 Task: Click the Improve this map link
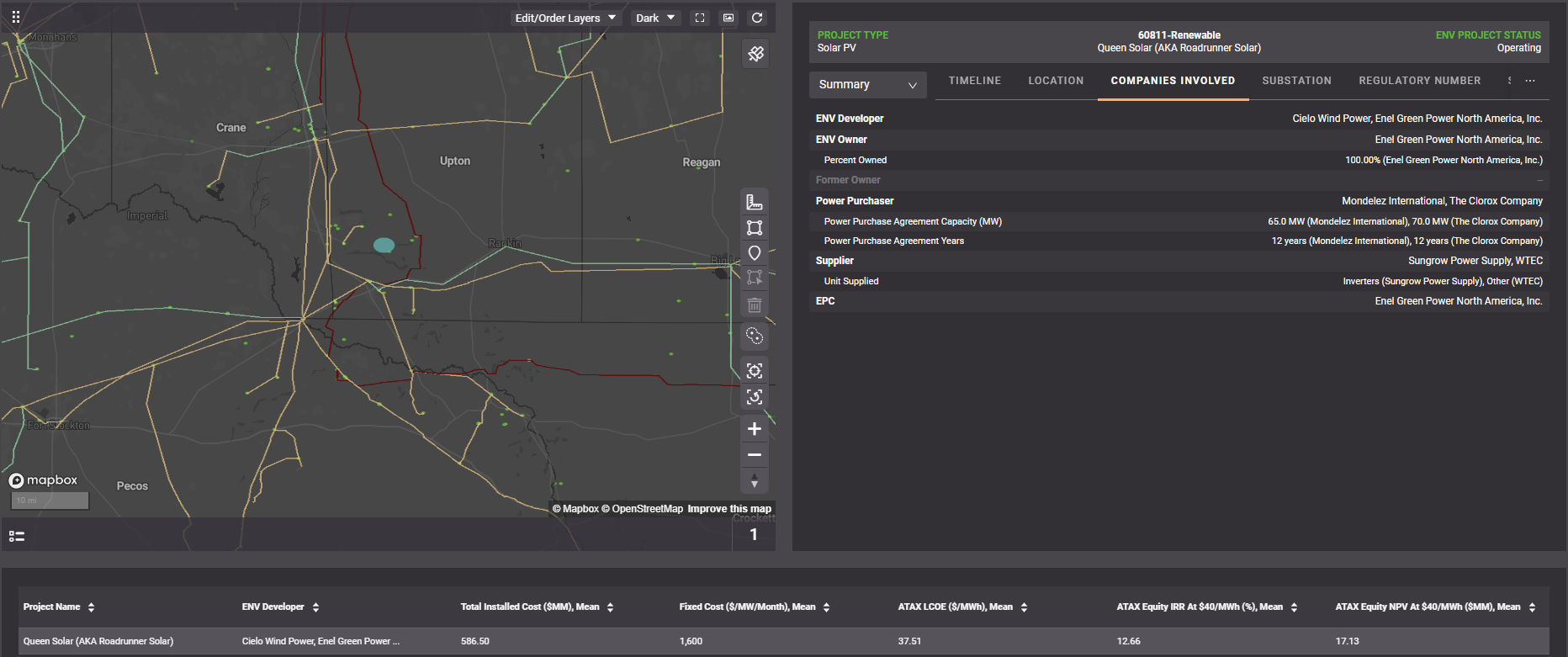pyautogui.click(x=729, y=509)
